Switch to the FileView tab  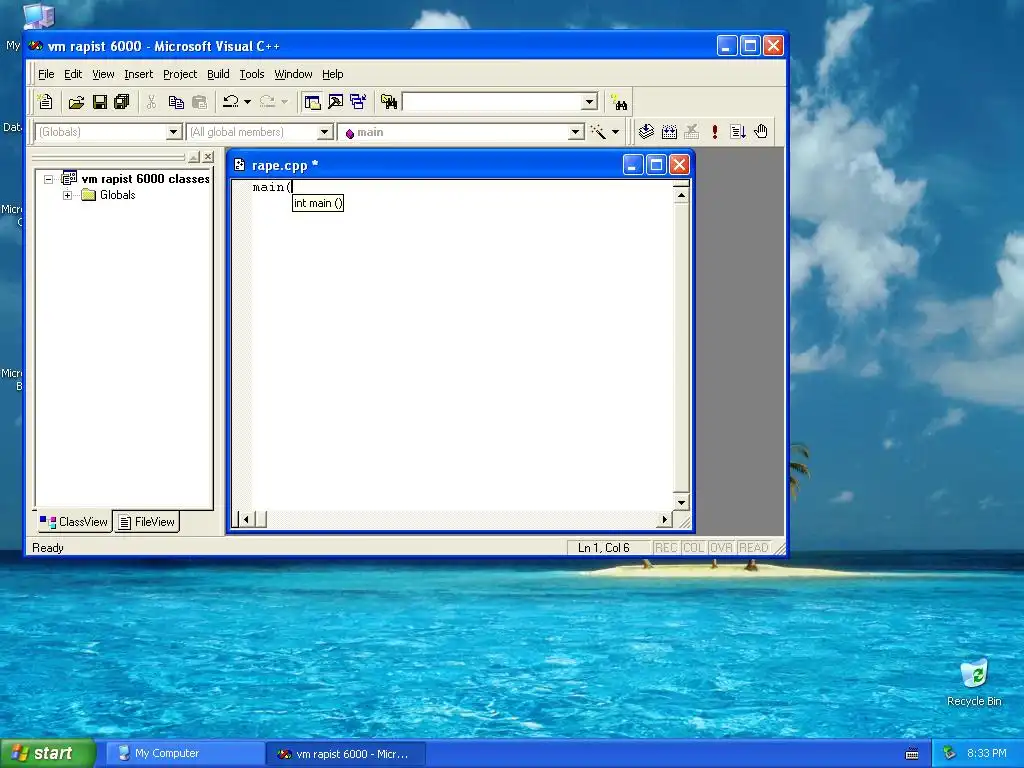(148, 522)
